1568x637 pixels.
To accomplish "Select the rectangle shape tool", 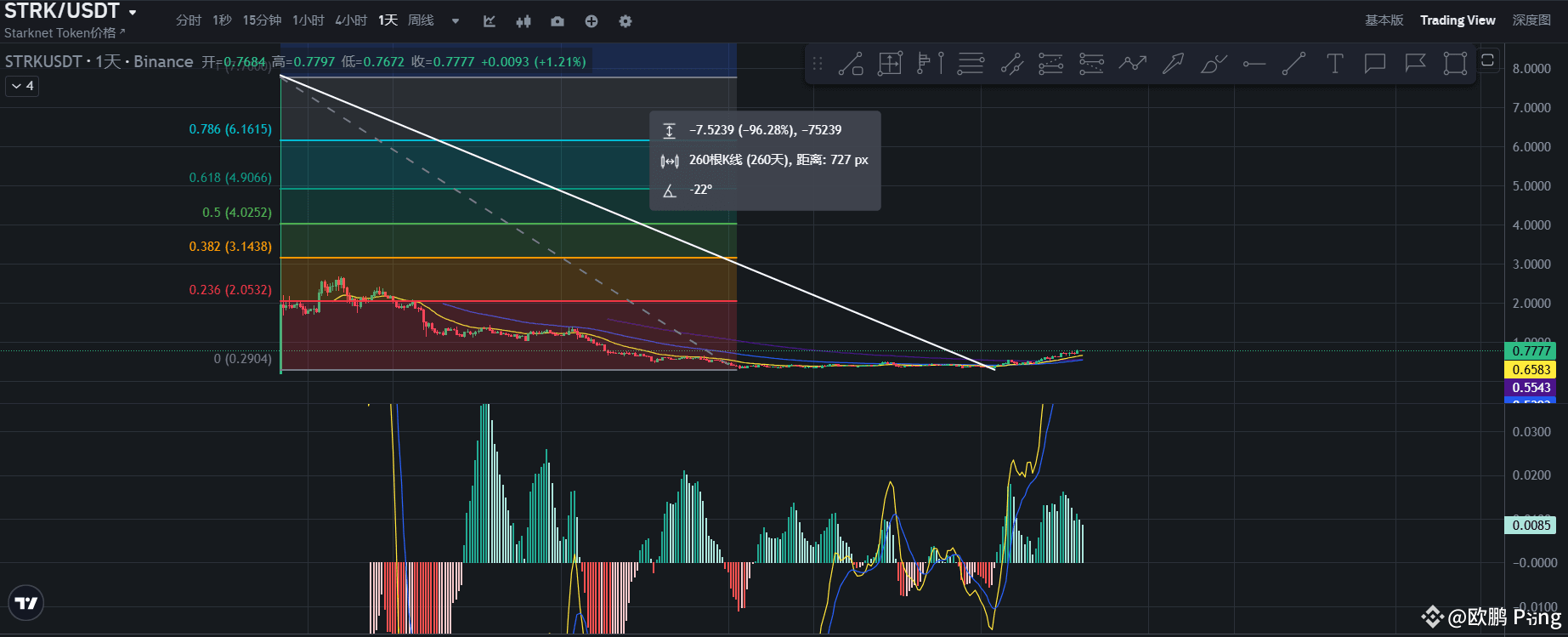I will click(1455, 64).
